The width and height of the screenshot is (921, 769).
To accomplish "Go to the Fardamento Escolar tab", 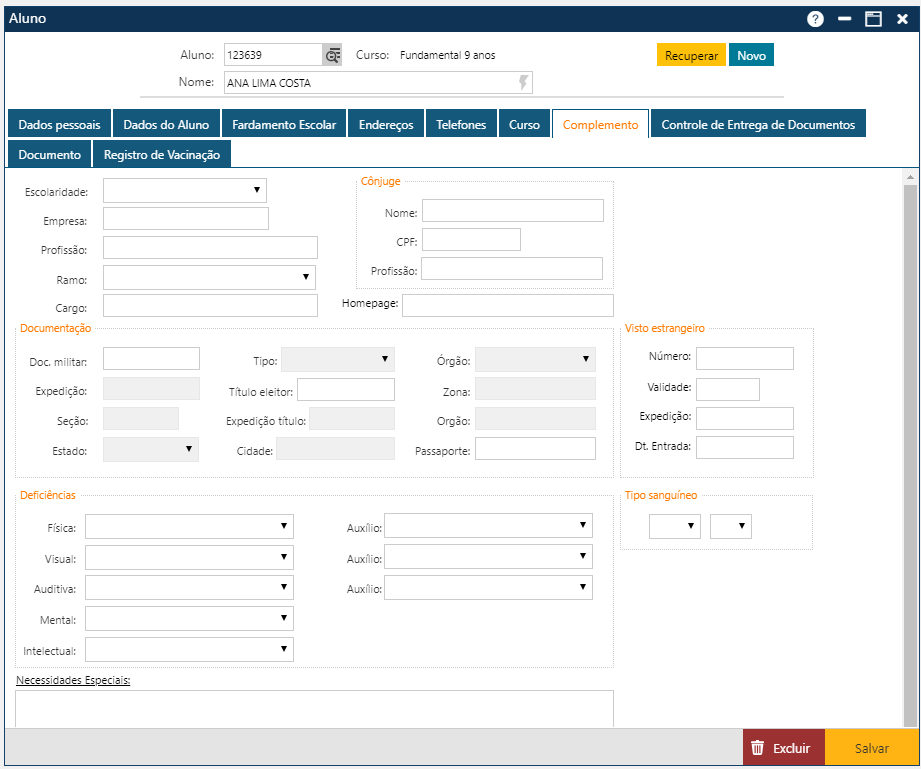I will point(284,125).
